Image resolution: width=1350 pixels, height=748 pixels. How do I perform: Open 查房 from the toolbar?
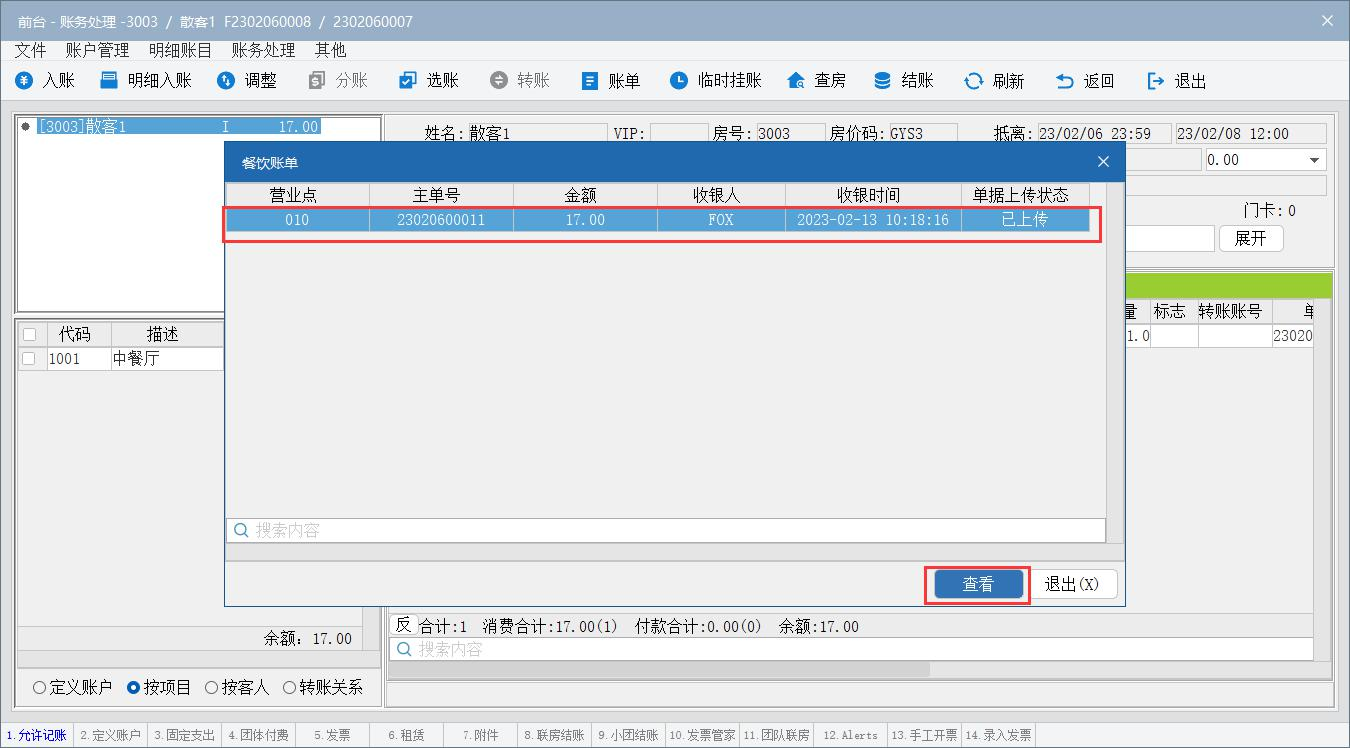point(816,81)
